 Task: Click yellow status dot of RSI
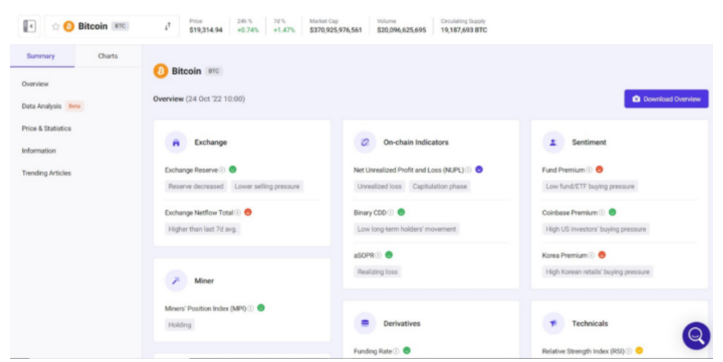(639, 350)
